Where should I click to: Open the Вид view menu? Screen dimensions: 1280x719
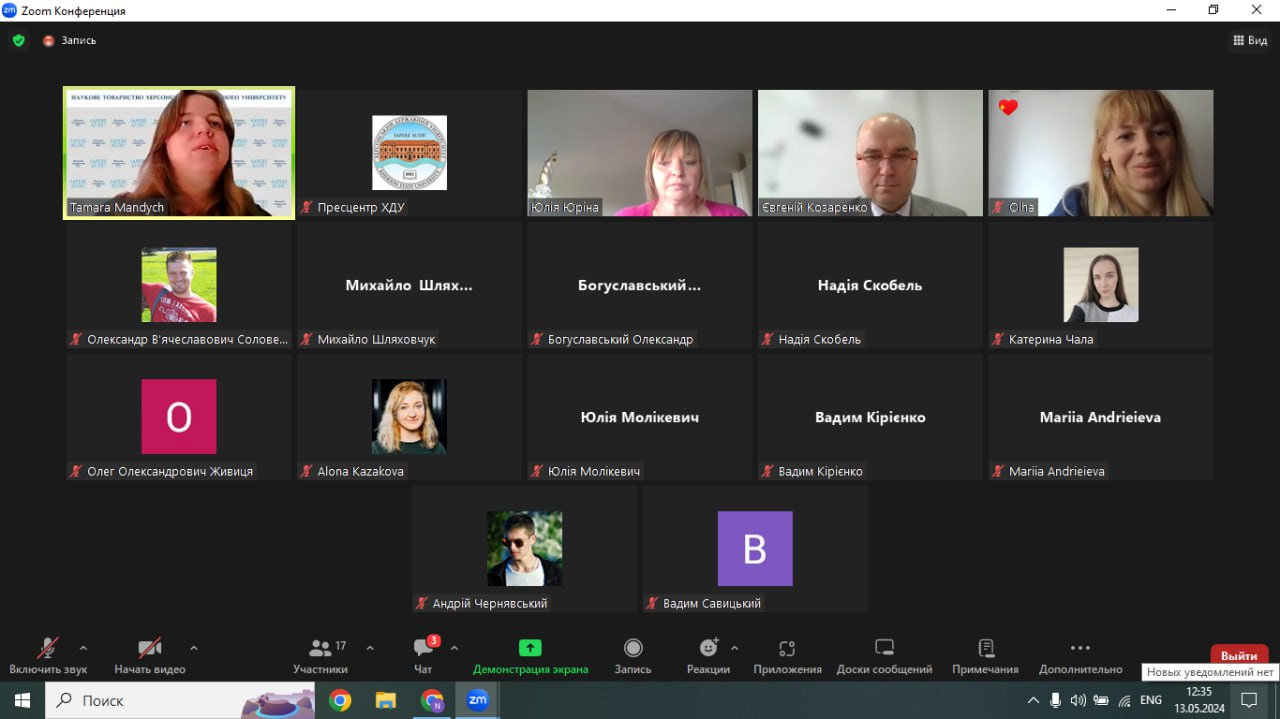(1251, 41)
